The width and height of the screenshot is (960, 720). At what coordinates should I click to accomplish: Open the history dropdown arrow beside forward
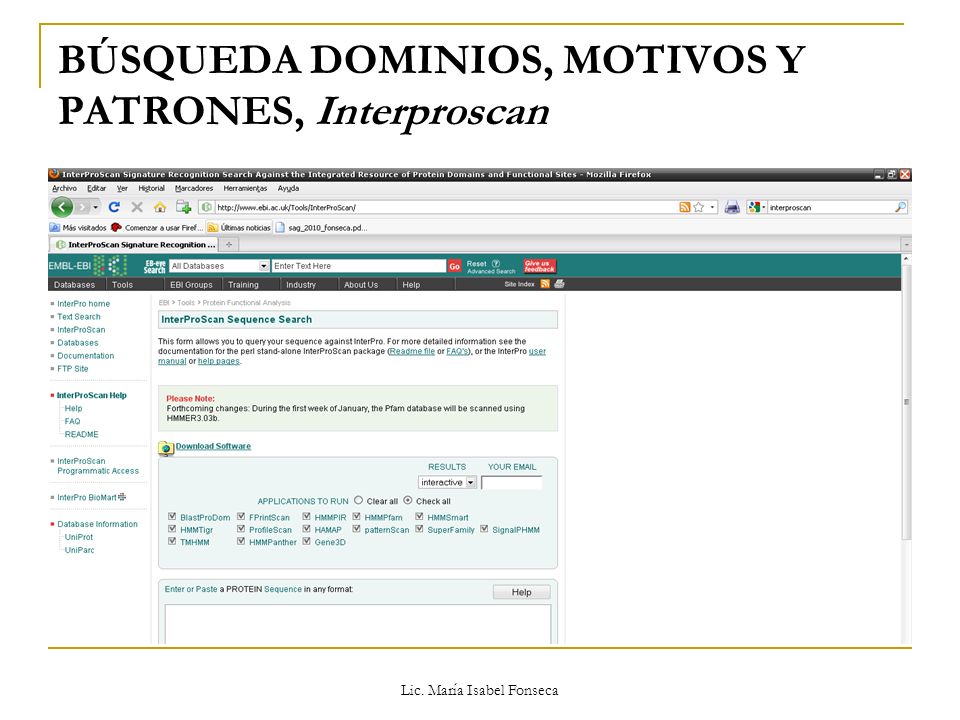click(x=96, y=207)
